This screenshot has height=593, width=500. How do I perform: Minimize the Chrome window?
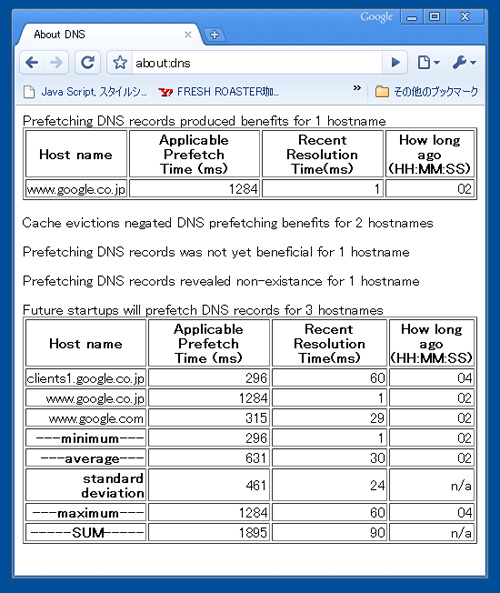[x=412, y=17]
